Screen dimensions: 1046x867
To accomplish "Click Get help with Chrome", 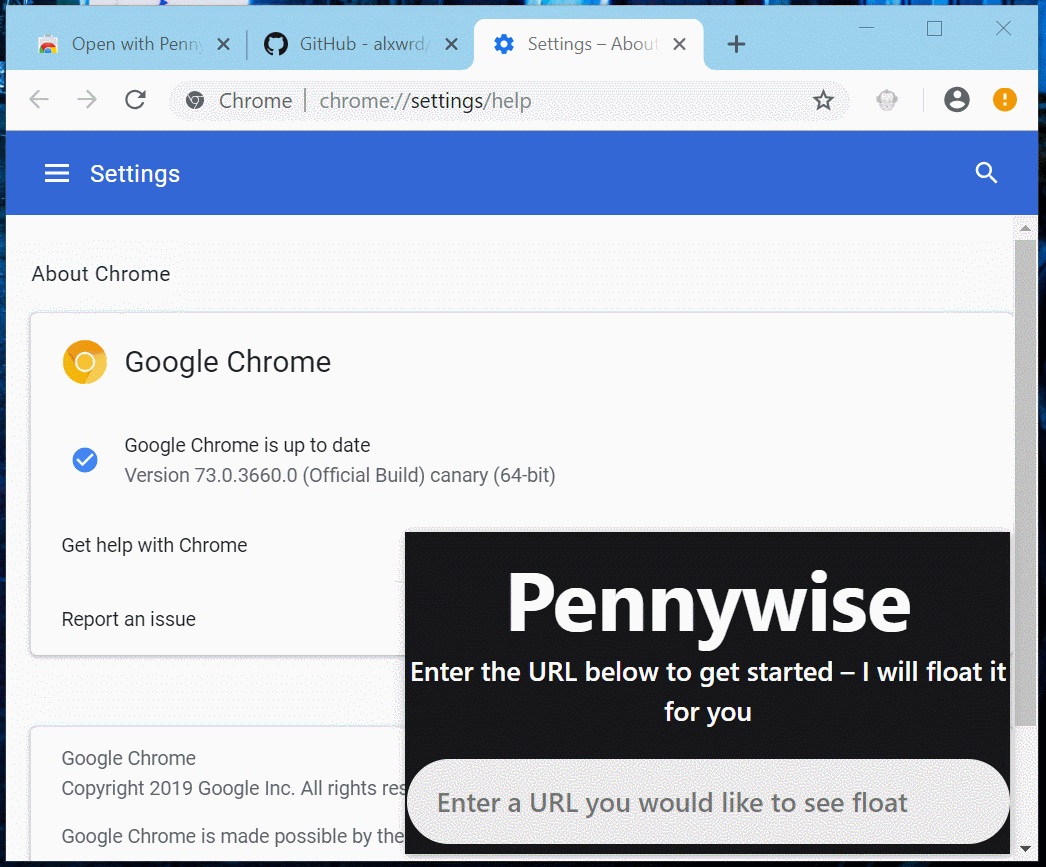I will (154, 545).
